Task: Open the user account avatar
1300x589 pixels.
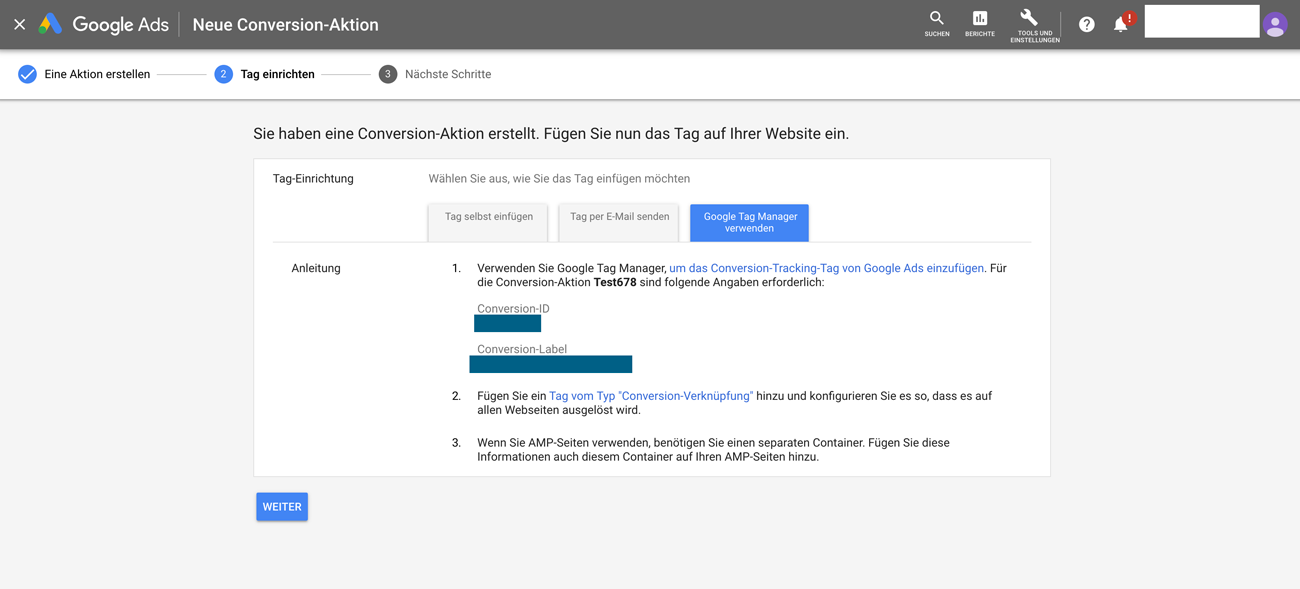Action: [1275, 25]
